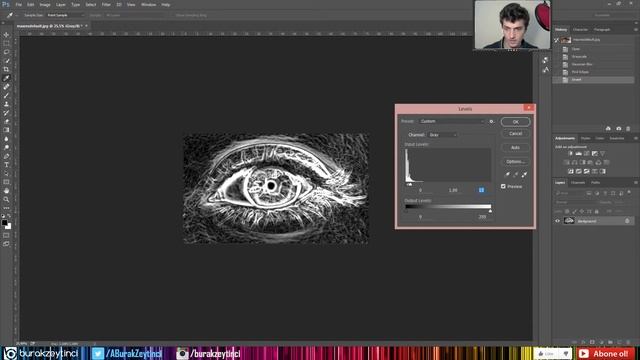Click the Abone ol subscribe button
Image resolution: width=640 pixels, height=360 pixels.
[x=606, y=353]
